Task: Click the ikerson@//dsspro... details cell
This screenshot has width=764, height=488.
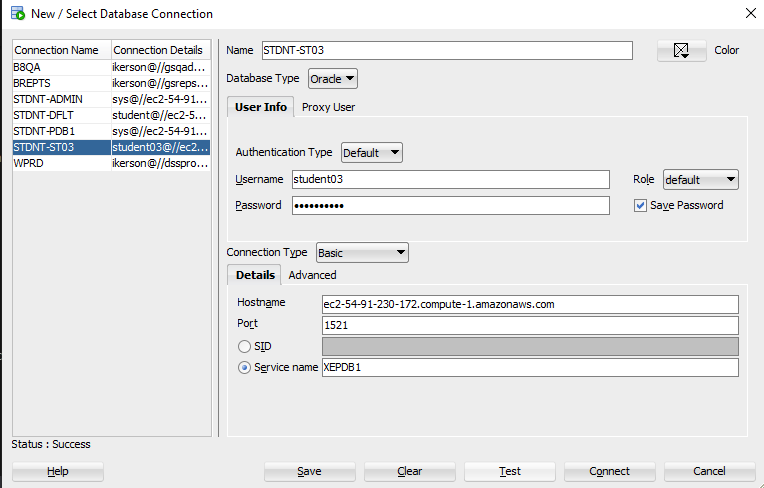Action: click(161, 163)
